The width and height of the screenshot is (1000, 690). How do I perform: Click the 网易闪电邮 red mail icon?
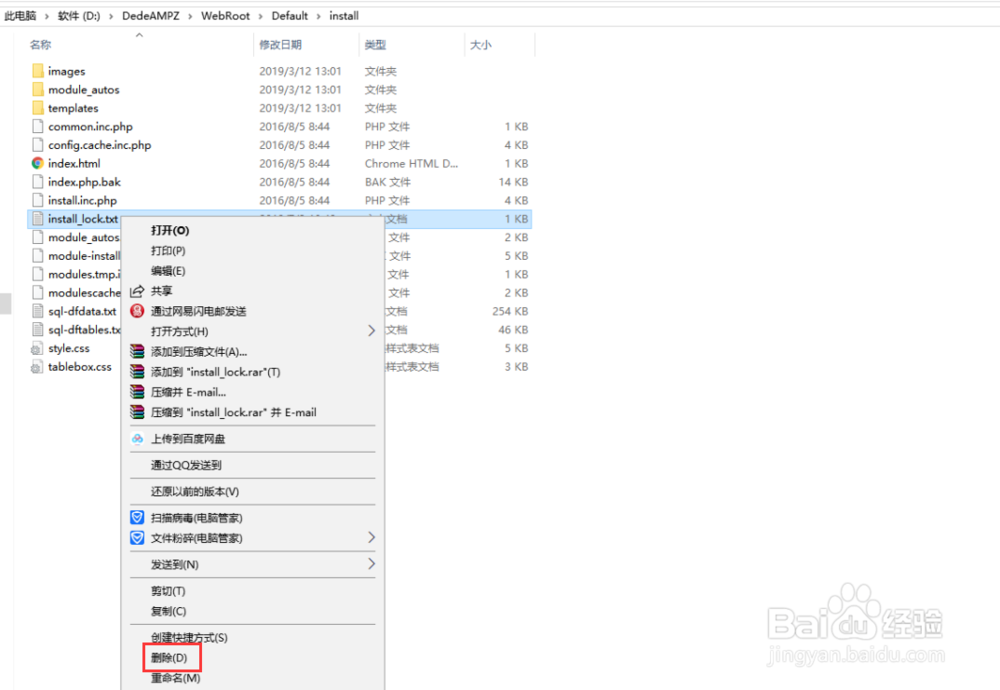coord(137,311)
